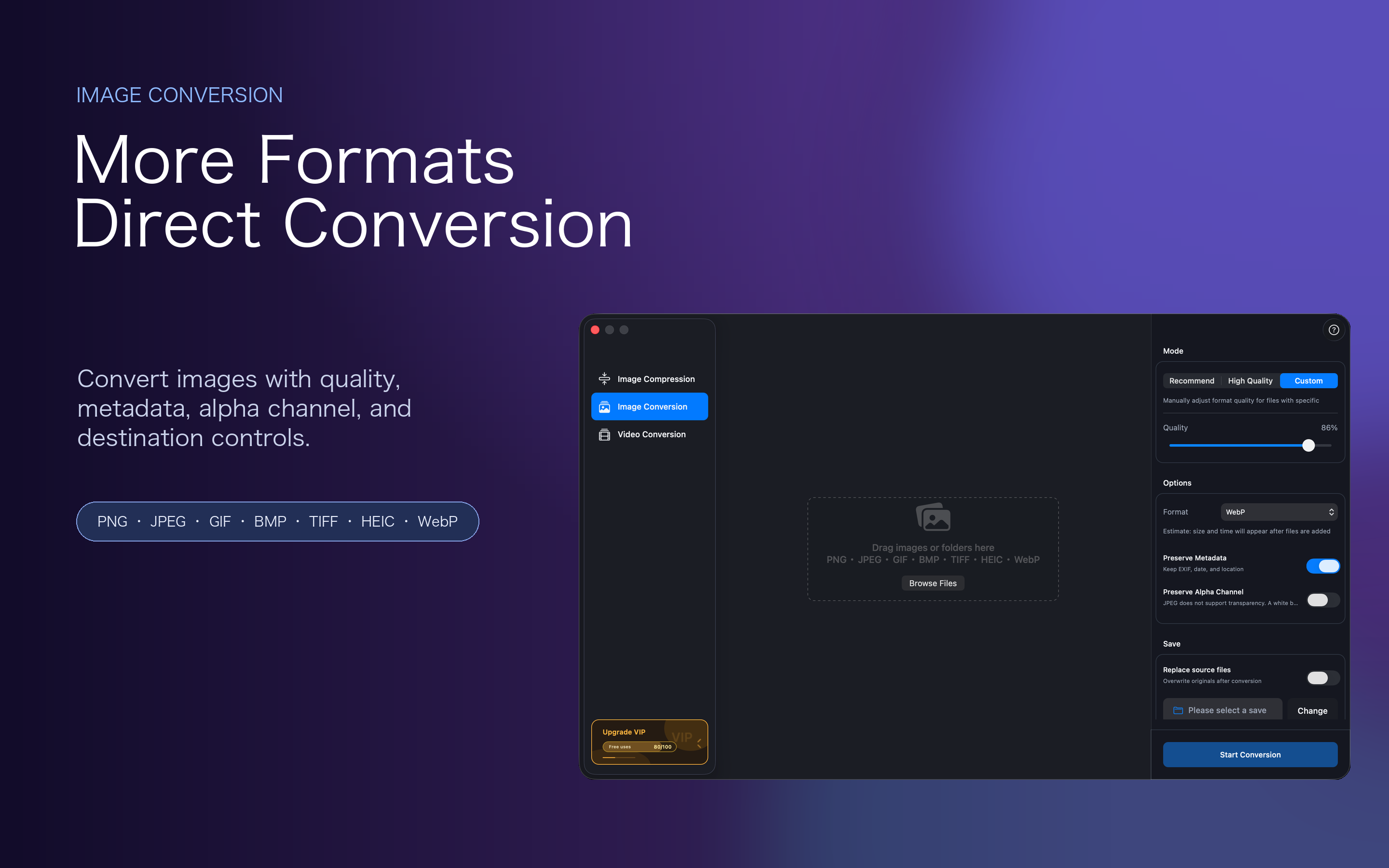1389x868 pixels.
Task: Click the Manually adjust format quality description
Action: pos(1241,401)
